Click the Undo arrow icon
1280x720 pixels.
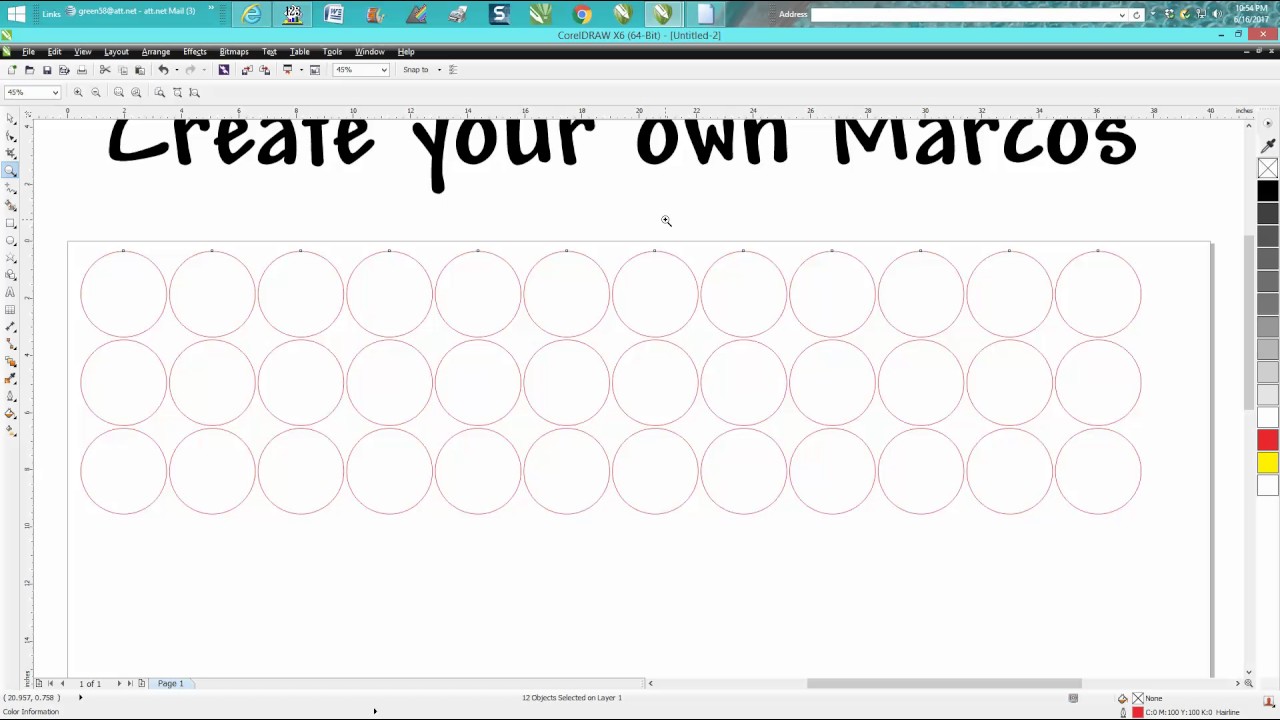(163, 70)
